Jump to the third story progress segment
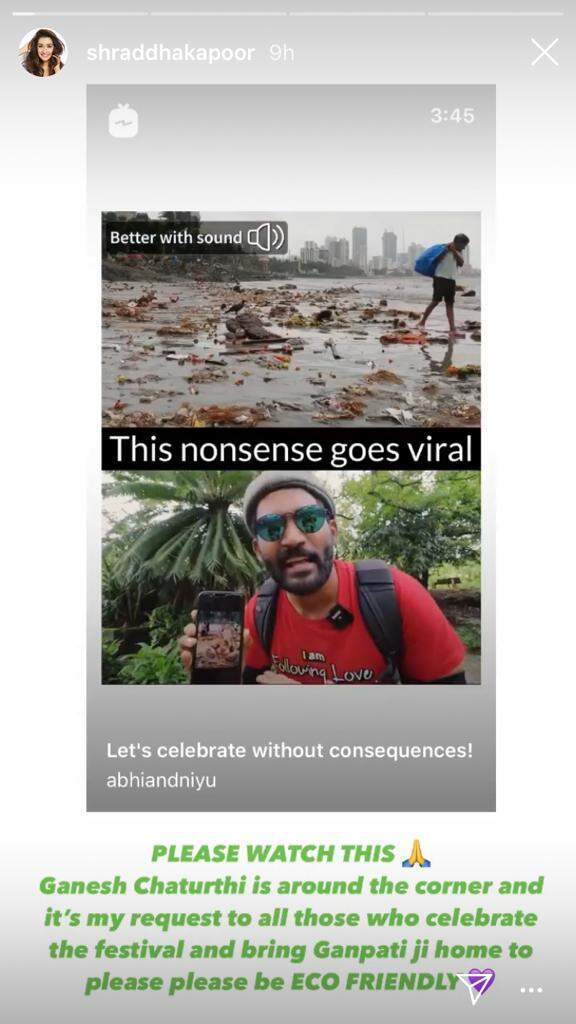 click(x=357, y=13)
